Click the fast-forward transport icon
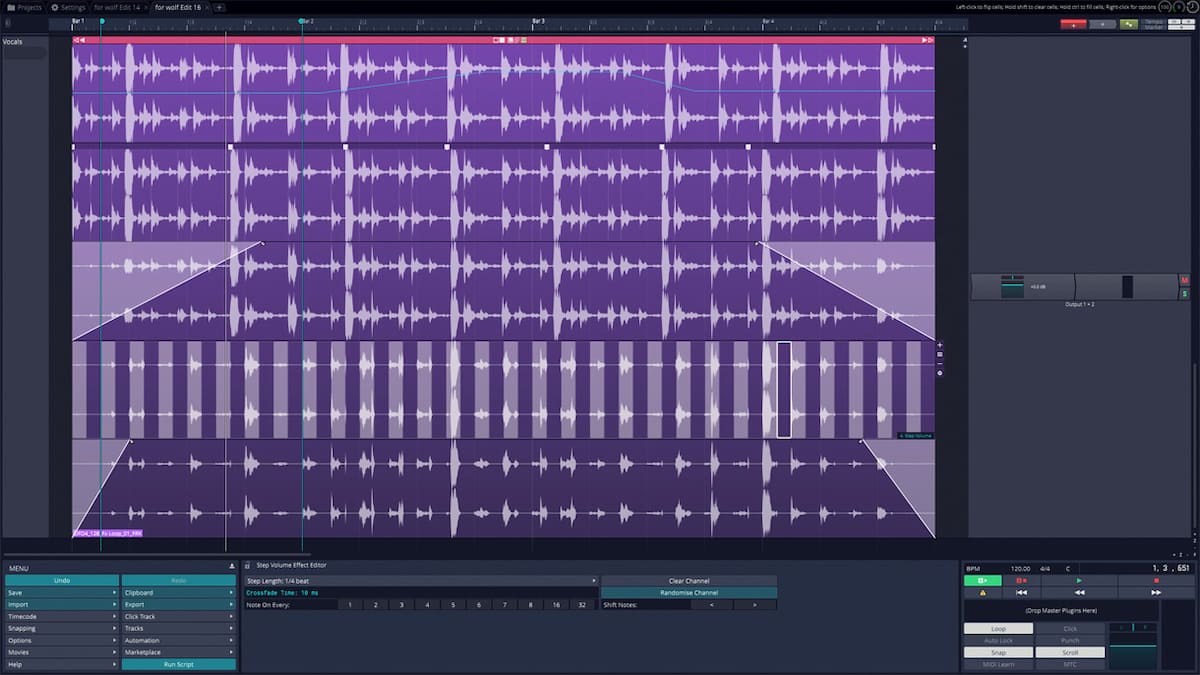 (x=1156, y=592)
